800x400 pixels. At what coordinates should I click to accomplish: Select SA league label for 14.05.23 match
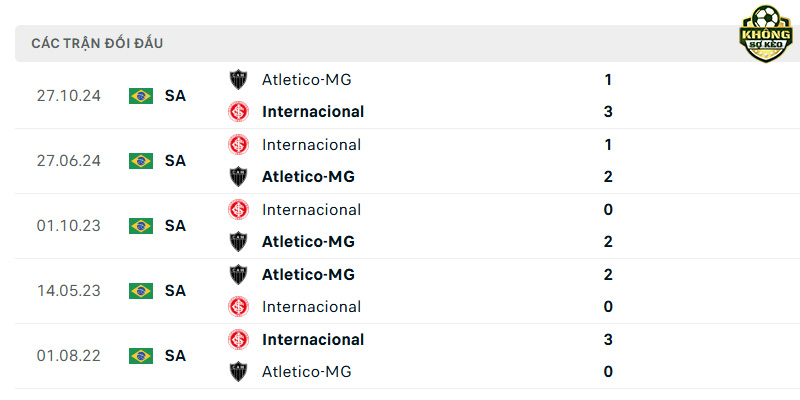pyautogui.click(x=175, y=291)
